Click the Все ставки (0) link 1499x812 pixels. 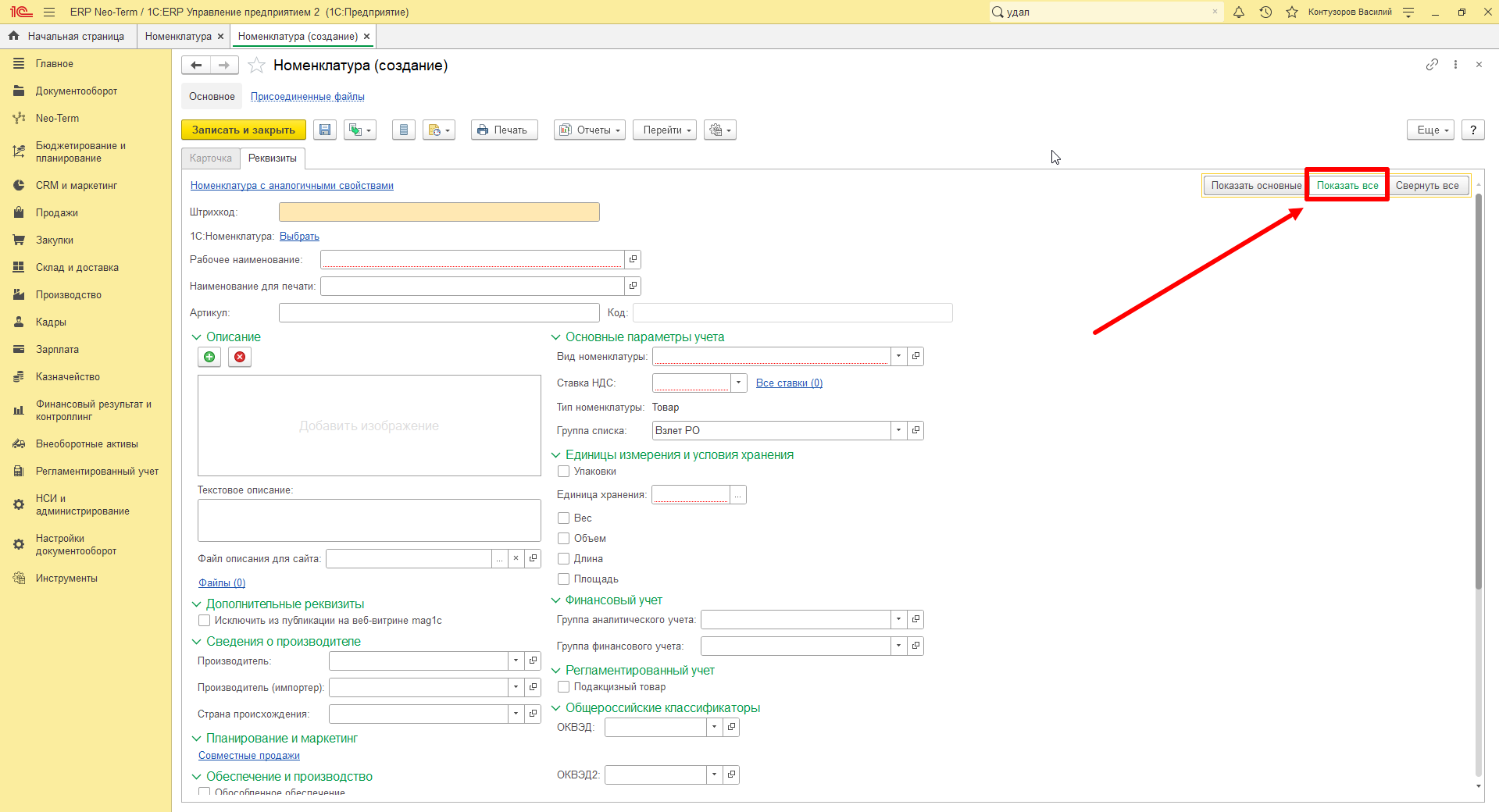pyautogui.click(x=789, y=383)
